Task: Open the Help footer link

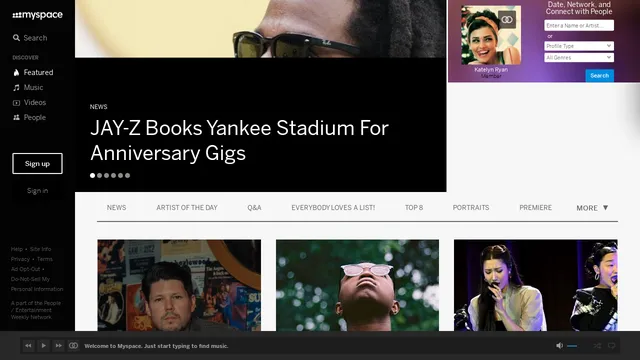Action: 17,249
